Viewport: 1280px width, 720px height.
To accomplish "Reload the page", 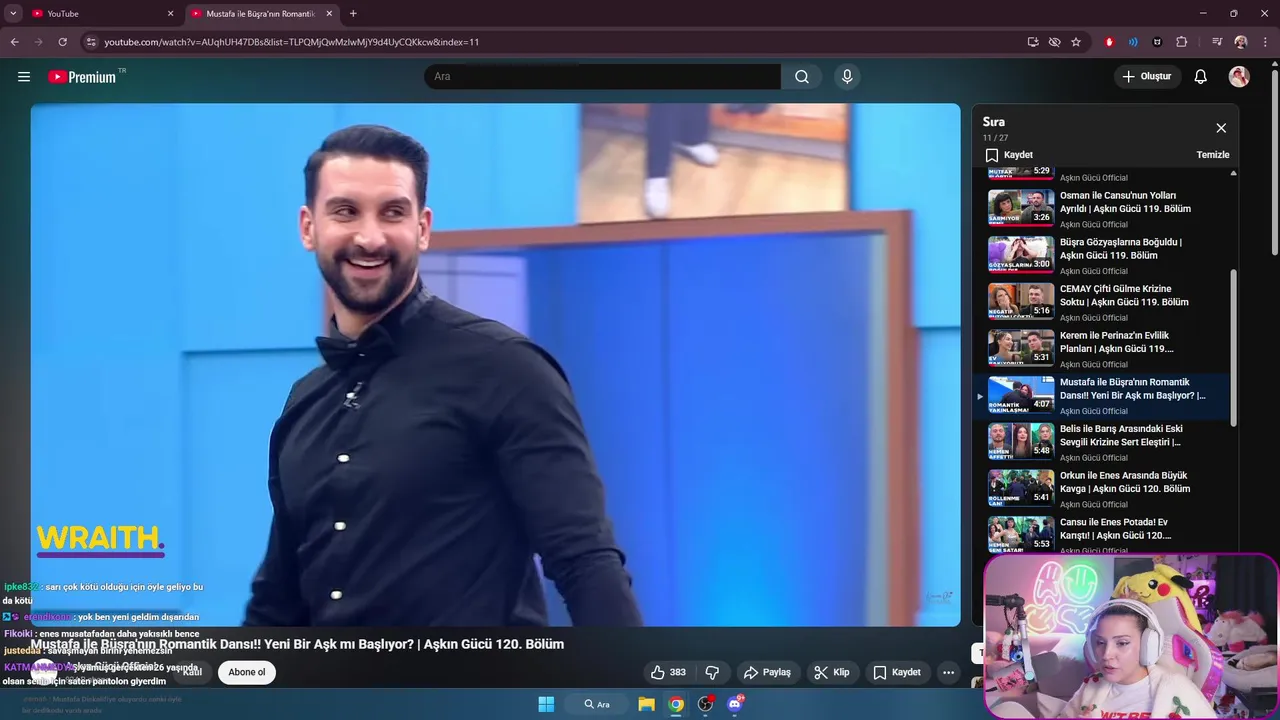I will pyautogui.click(x=62, y=42).
